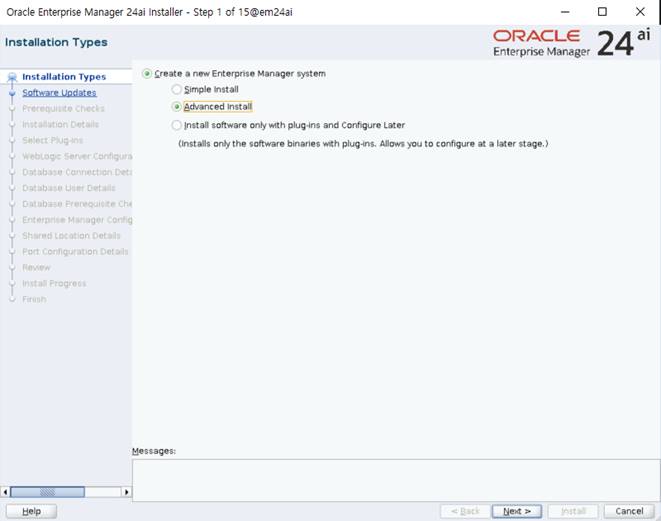Maximize the installer window
Image resolution: width=661 pixels, height=521 pixels.
click(x=602, y=12)
